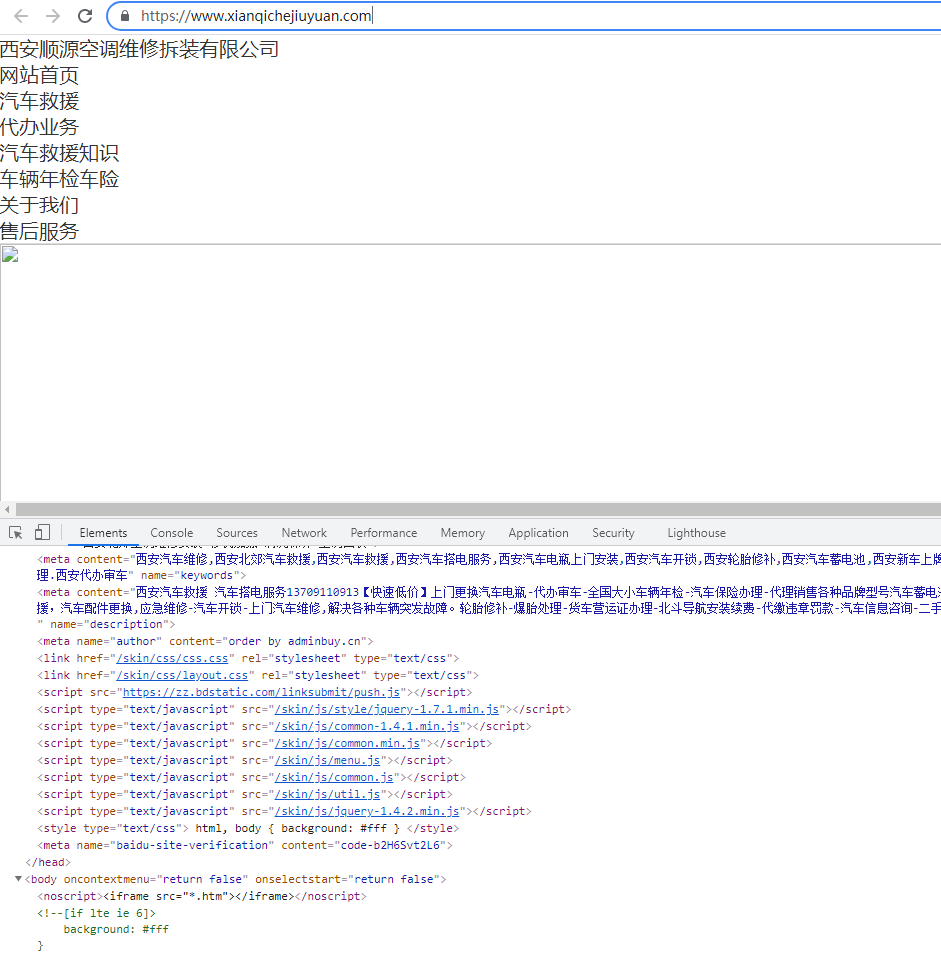Viewport: 941px width, 955px height.
Task: Follow the jquery-1.7.1.min.js script link
Action: pyautogui.click(x=386, y=709)
